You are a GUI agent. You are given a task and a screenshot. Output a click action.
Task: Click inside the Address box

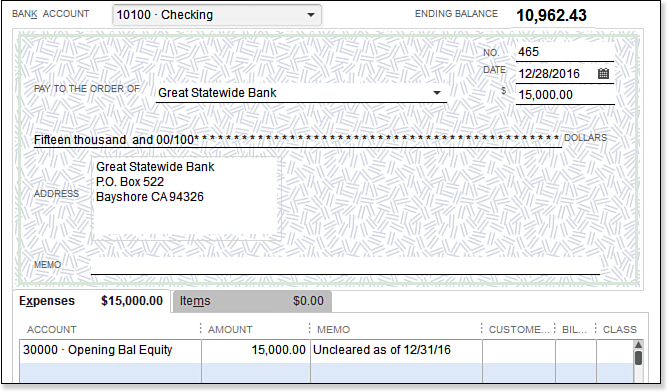point(186,199)
